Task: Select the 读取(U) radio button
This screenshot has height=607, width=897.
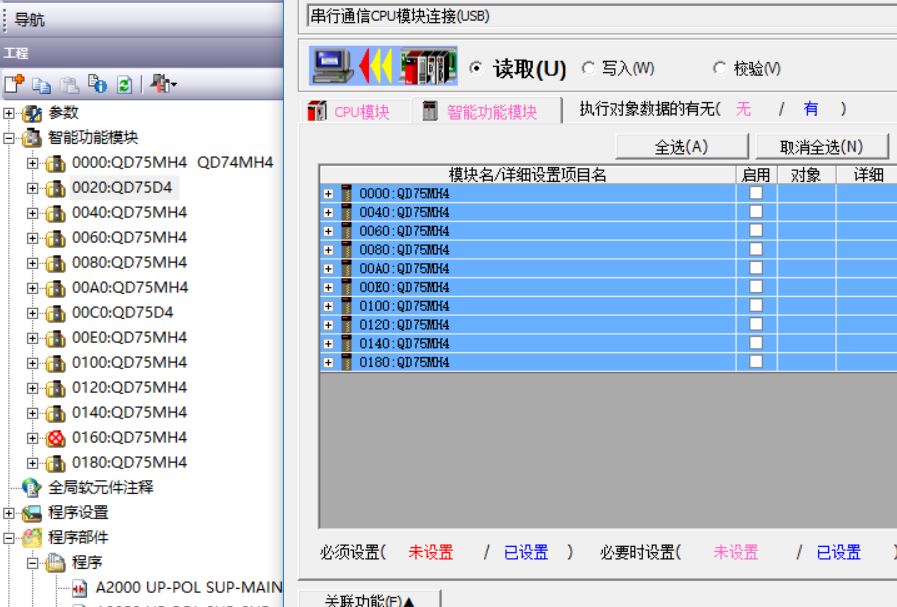Action: pyautogui.click(x=477, y=68)
